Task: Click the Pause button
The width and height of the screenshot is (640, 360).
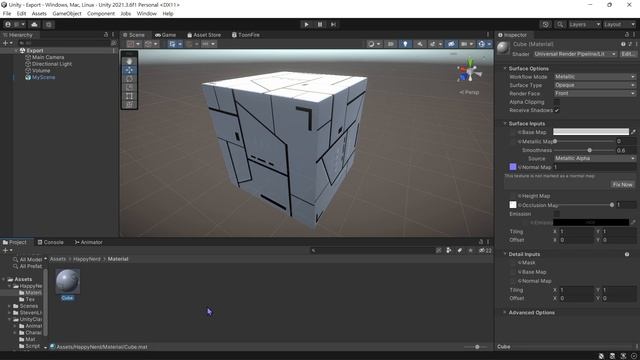Action: 320,24
